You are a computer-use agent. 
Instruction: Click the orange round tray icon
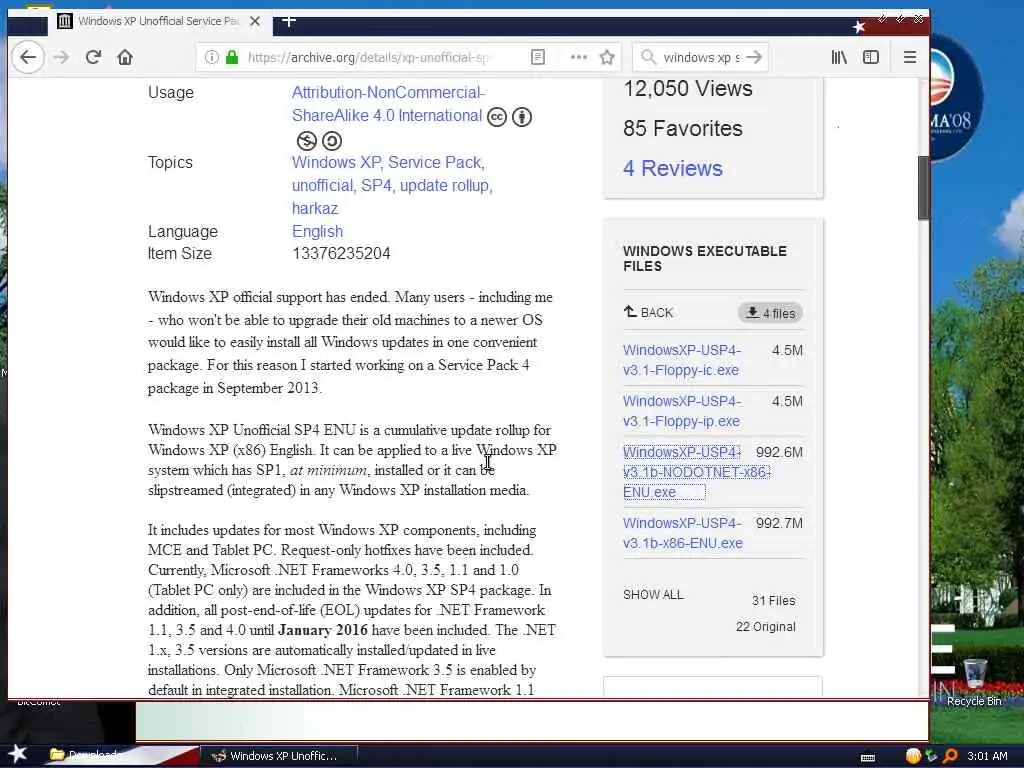click(913, 756)
